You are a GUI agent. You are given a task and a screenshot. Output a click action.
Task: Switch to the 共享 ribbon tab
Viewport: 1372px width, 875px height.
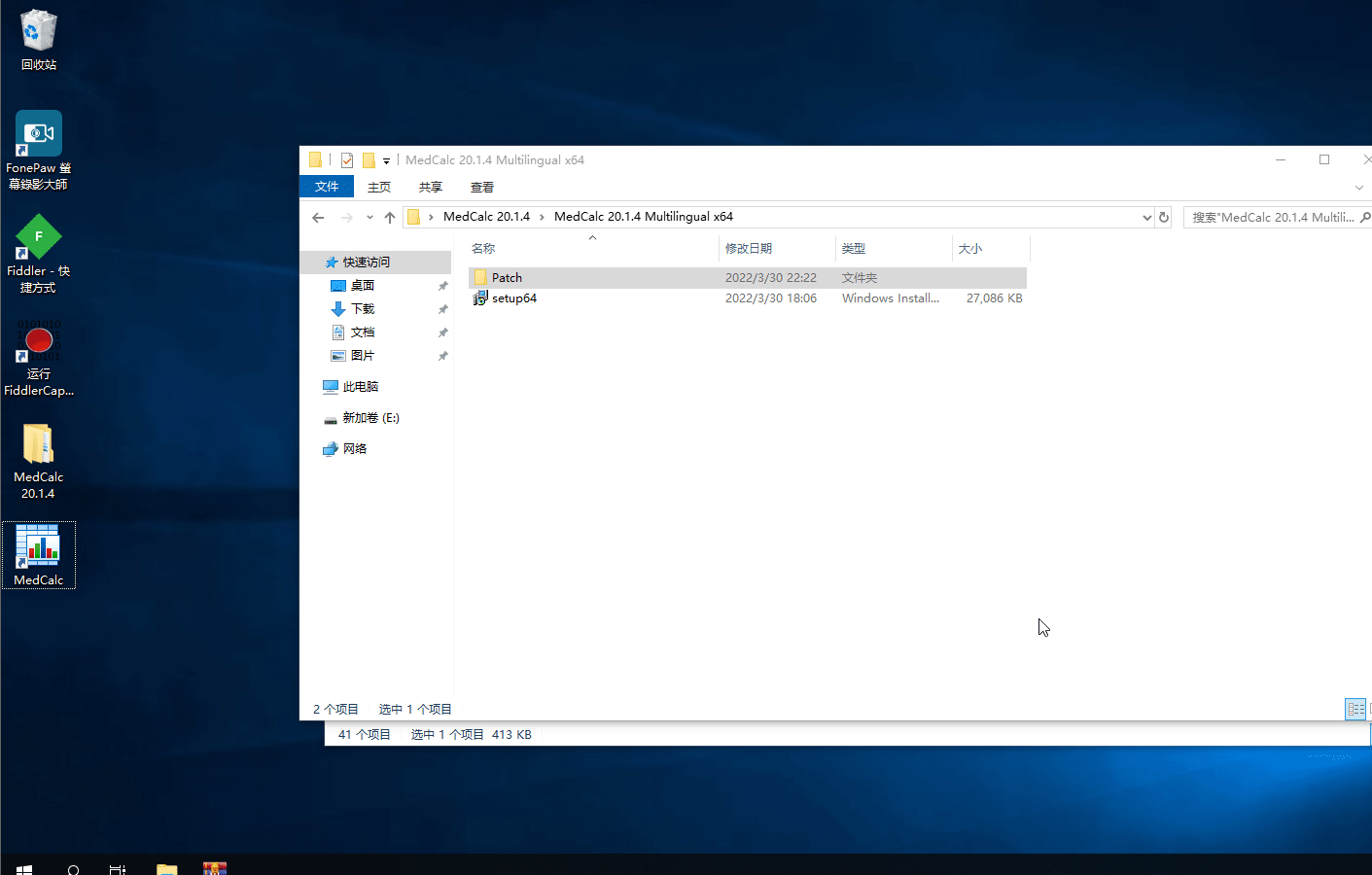pos(431,187)
